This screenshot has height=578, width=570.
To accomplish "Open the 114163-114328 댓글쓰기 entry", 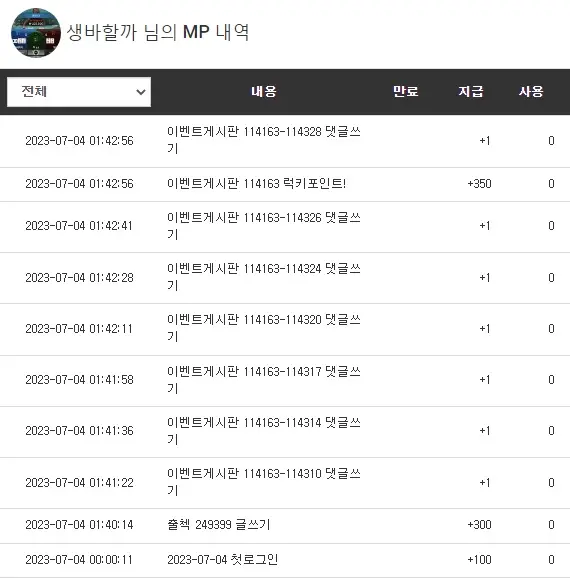I will pos(264,140).
